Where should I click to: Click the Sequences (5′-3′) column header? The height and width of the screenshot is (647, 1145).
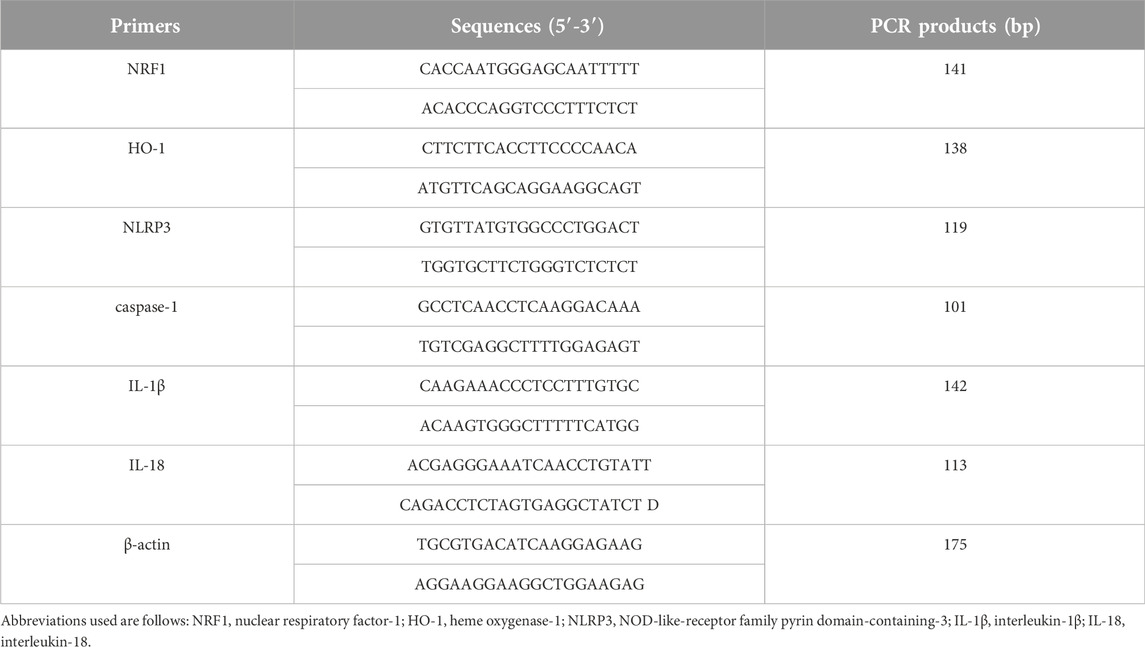(529, 25)
